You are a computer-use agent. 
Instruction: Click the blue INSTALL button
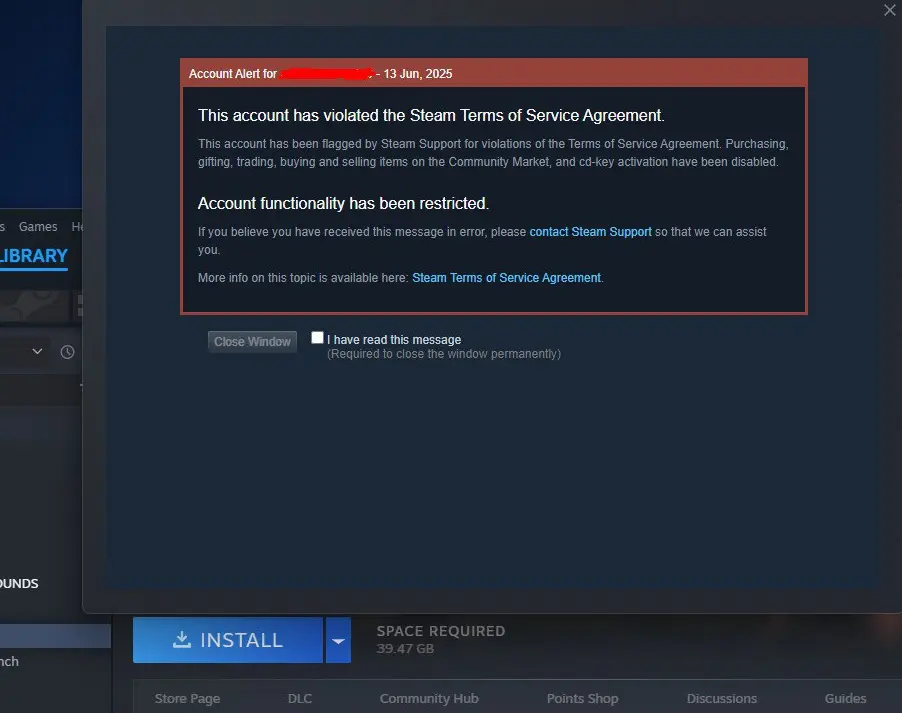[x=228, y=640]
